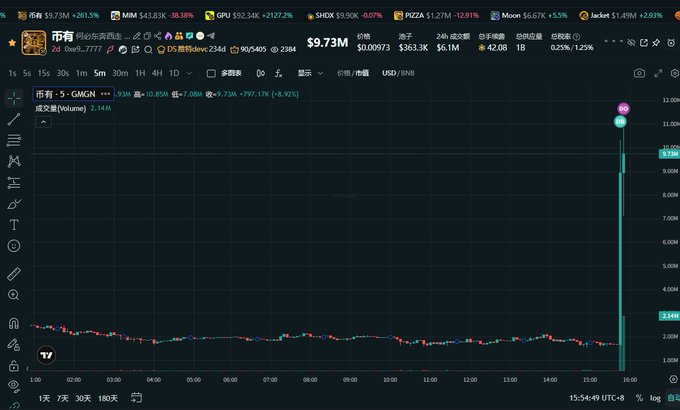Open timezone menu 15:54:49 UTC+8
The width and height of the screenshot is (680, 410).
coord(597,398)
